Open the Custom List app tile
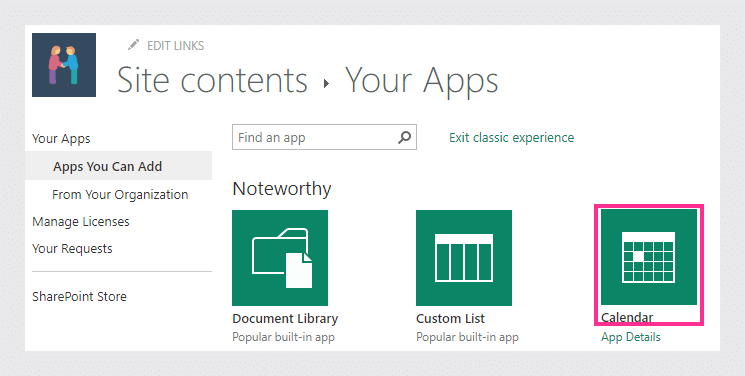This screenshot has height=376, width=745. pos(464,258)
